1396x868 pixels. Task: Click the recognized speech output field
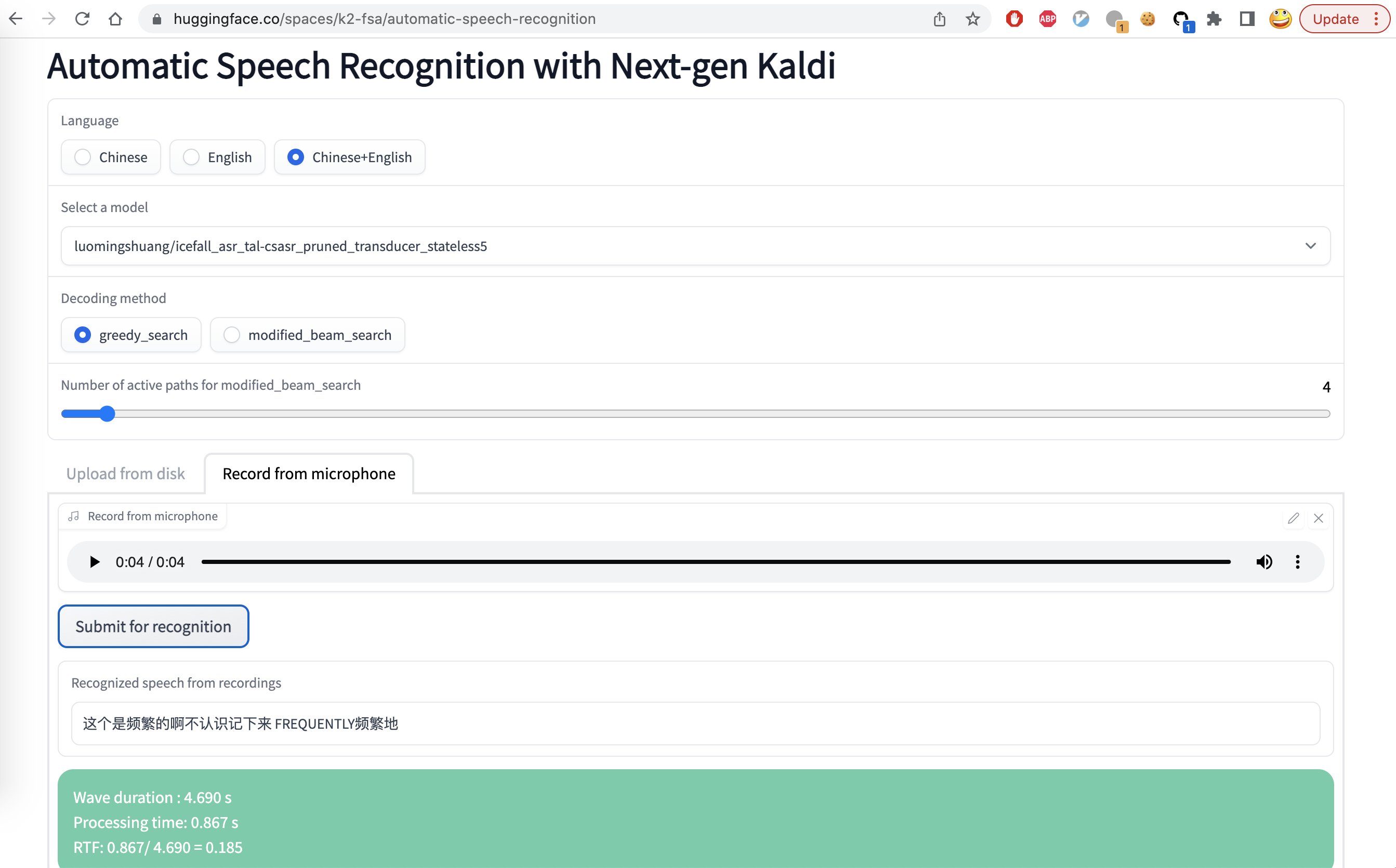pyautogui.click(x=695, y=722)
